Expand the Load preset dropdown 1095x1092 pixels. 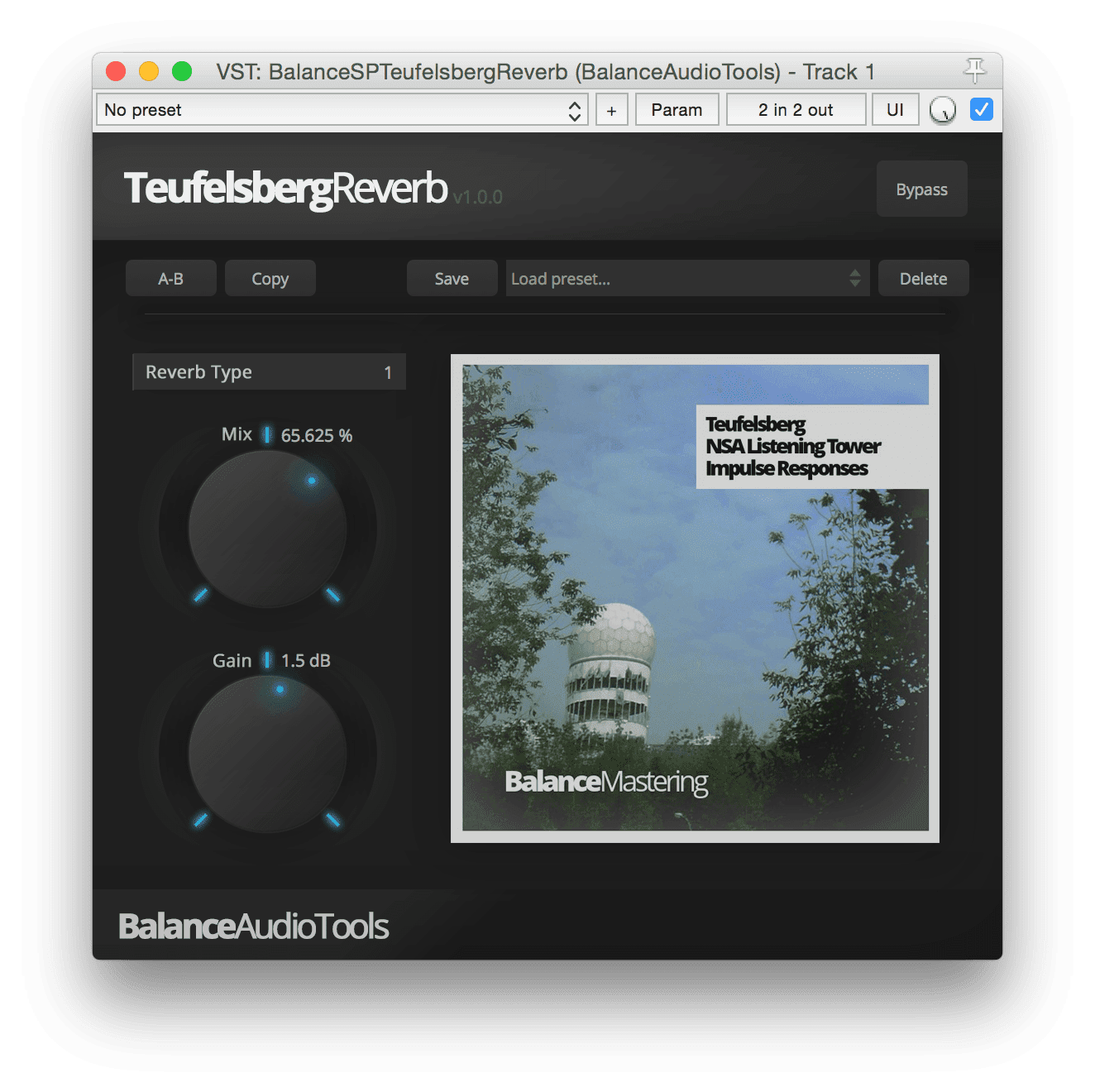687,279
